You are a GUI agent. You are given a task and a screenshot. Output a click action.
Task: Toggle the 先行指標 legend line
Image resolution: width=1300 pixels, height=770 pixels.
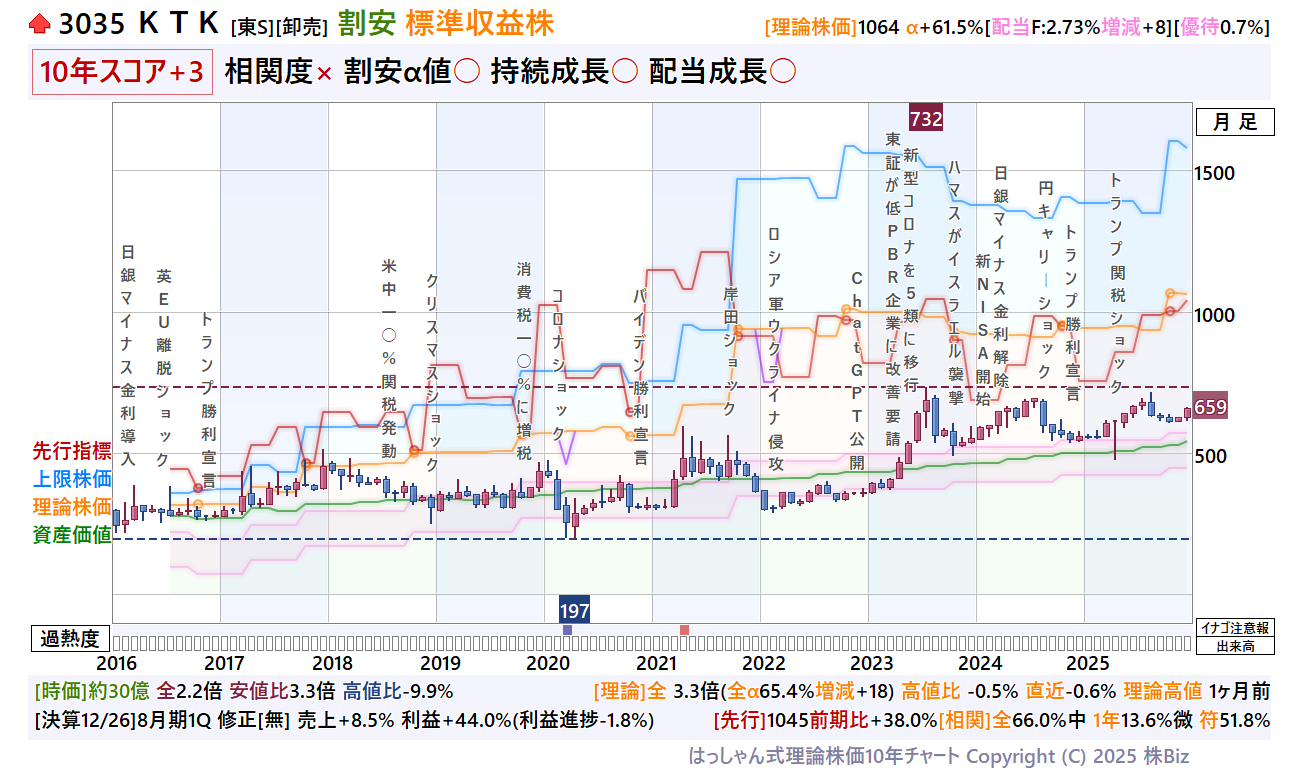(x=72, y=451)
